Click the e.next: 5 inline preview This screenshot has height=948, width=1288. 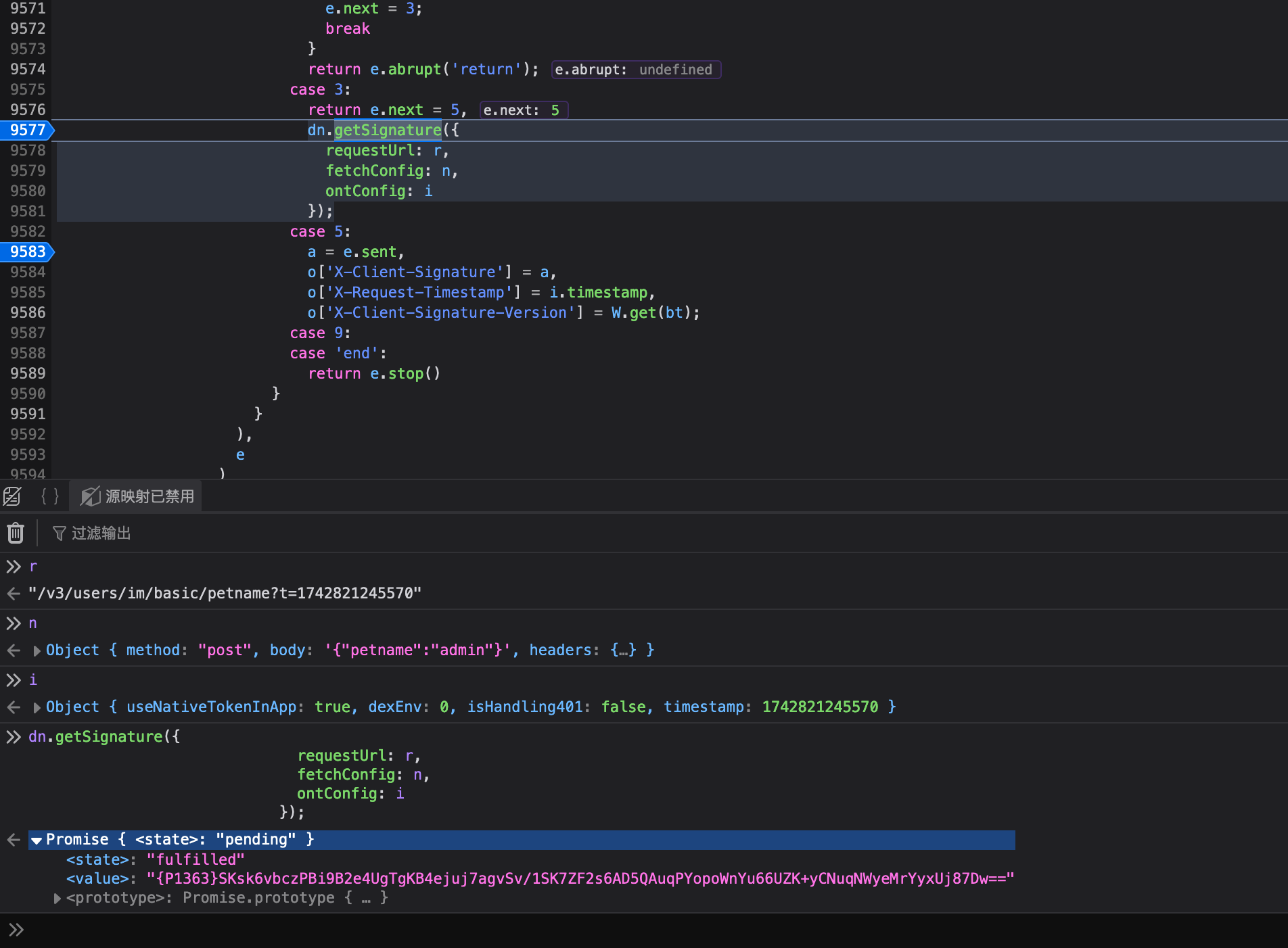(x=524, y=110)
